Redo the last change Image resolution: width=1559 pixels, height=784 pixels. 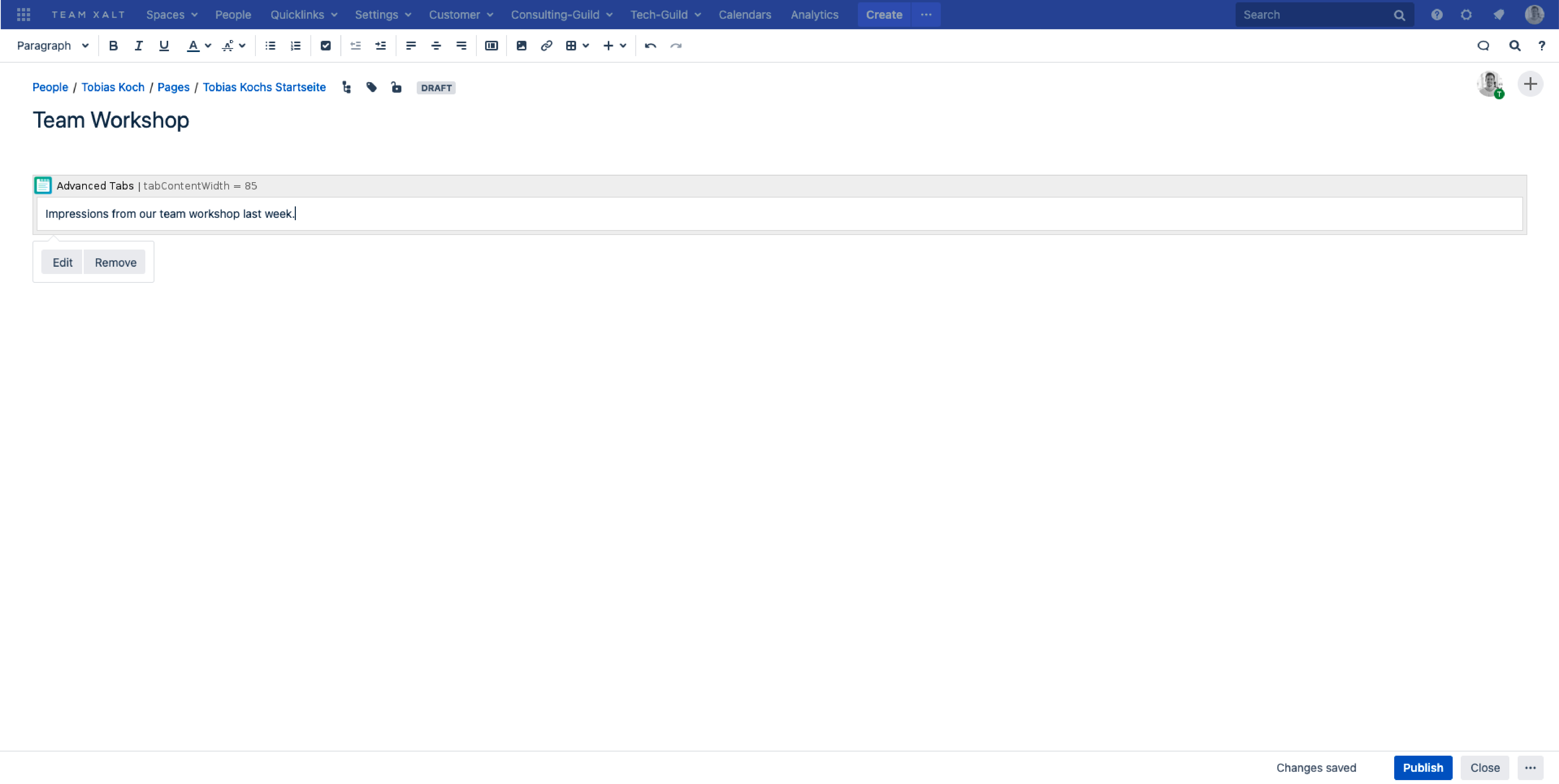(x=676, y=45)
